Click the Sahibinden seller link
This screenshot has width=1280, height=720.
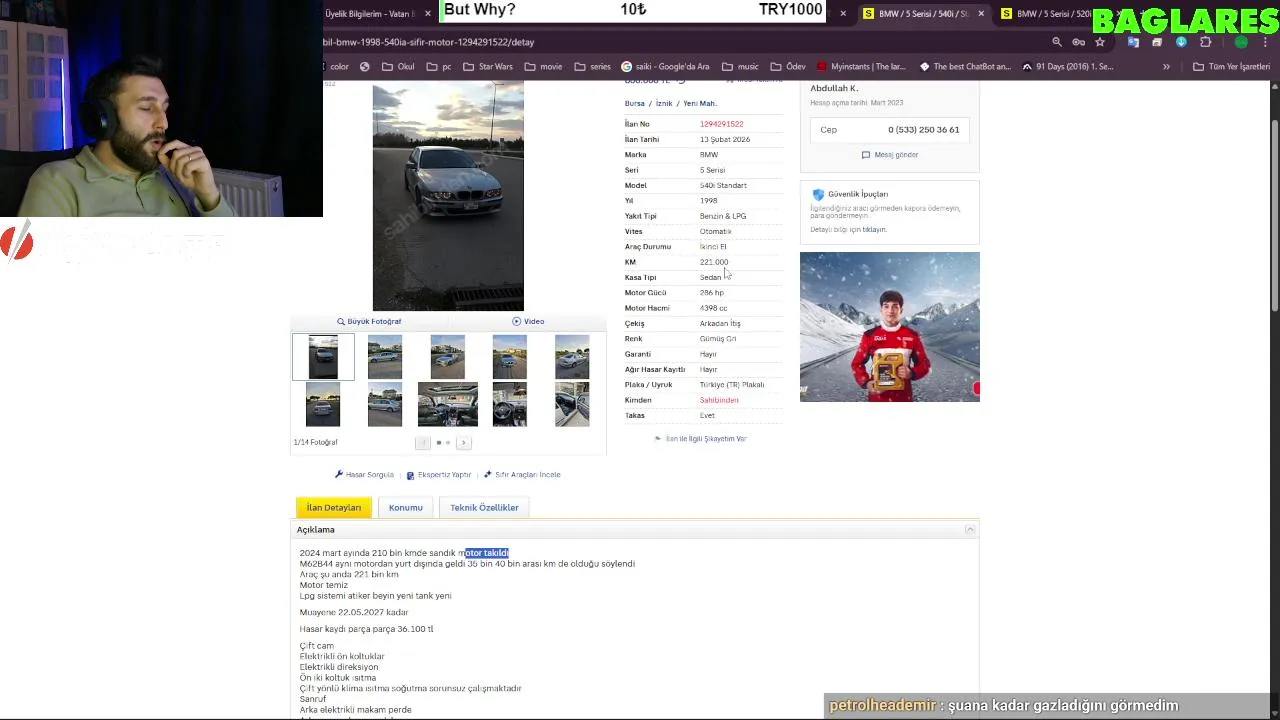[719, 400]
